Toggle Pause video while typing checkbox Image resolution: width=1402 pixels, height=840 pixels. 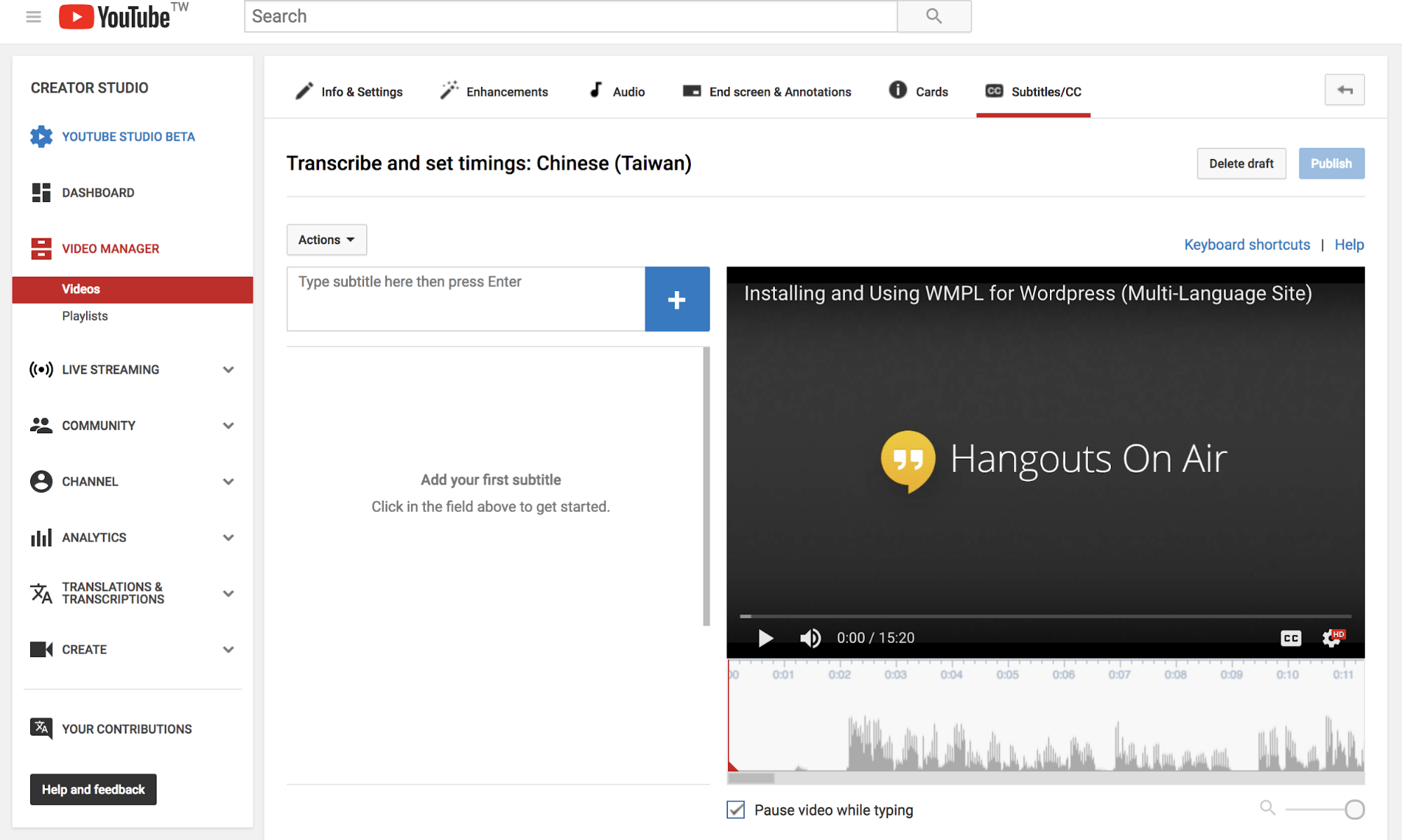point(736,810)
